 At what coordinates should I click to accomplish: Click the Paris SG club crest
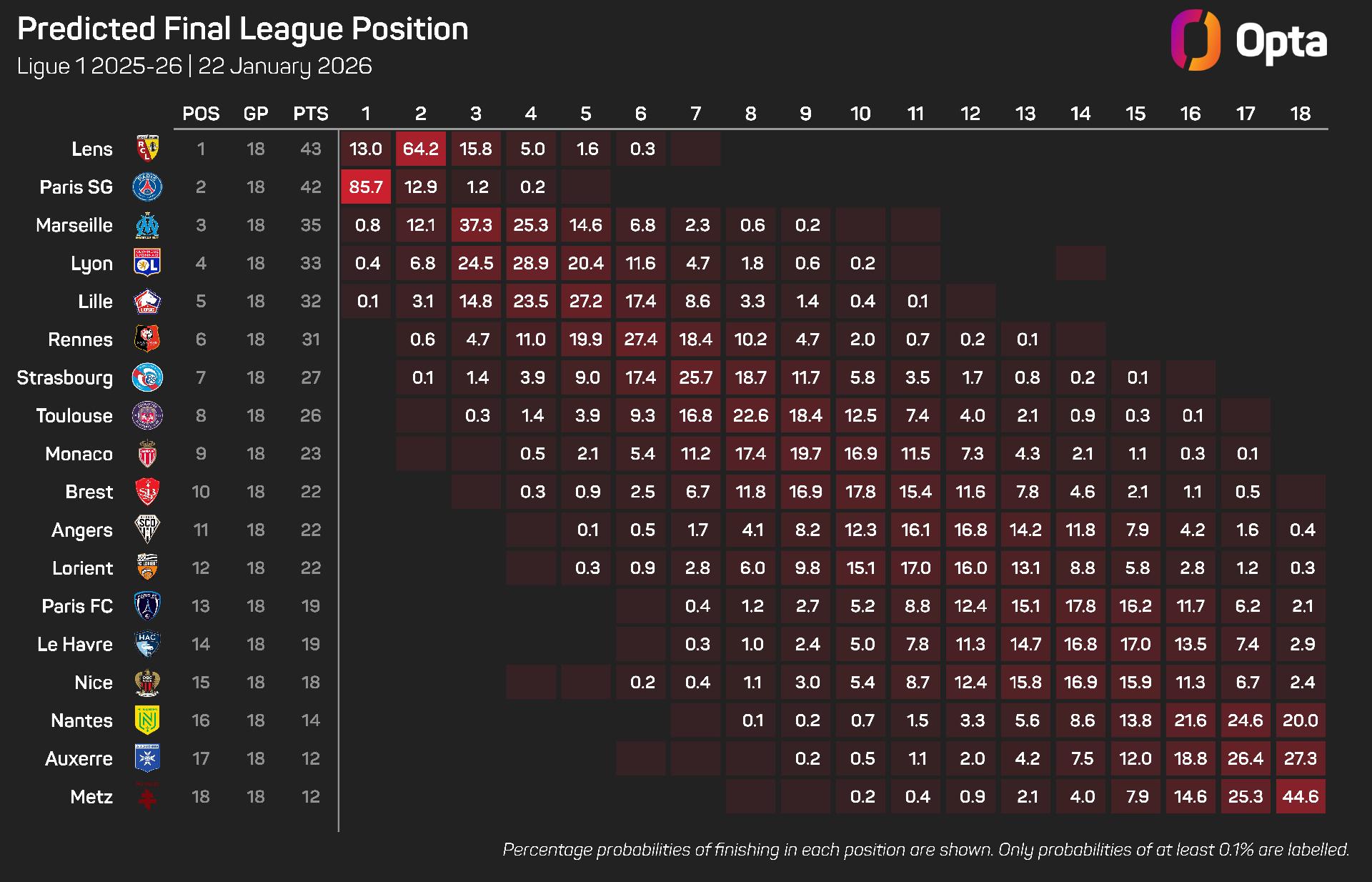click(x=147, y=187)
